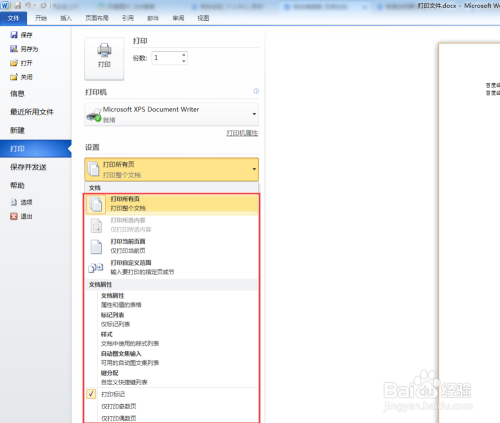Click the 打印机属性 link
The height and width of the screenshot is (423, 500).
[242, 133]
